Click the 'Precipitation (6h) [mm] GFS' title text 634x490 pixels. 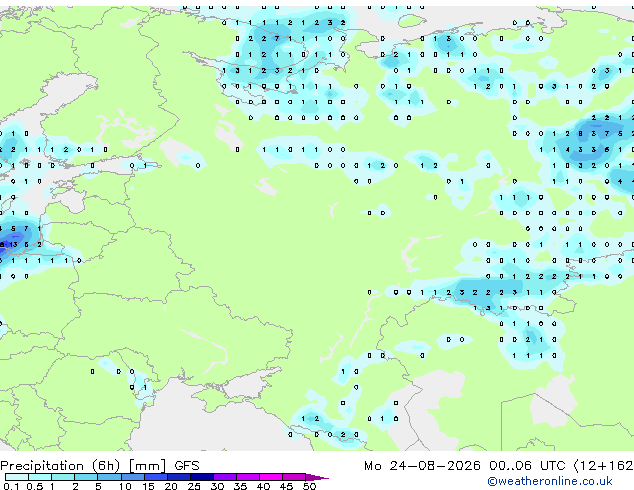tap(100, 466)
